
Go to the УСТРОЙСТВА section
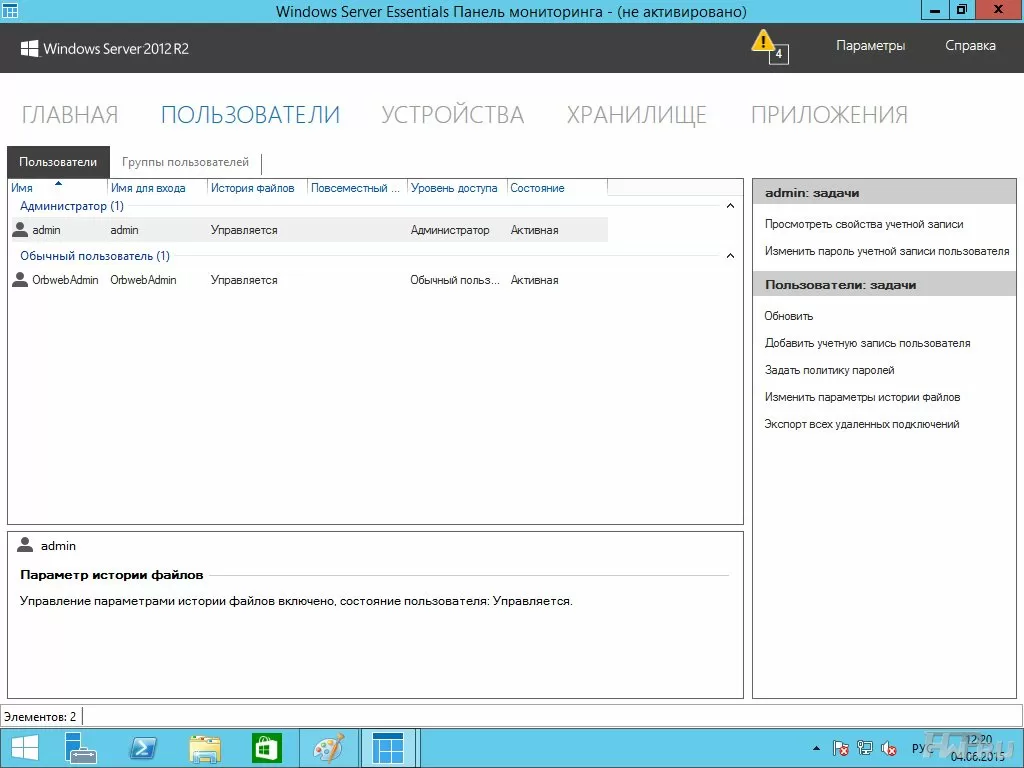(452, 115)
